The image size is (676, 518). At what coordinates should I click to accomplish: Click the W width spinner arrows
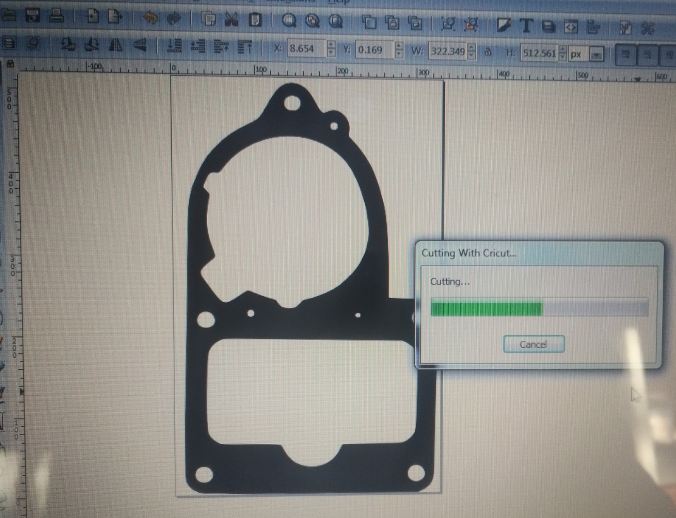[x=470, y=51]
